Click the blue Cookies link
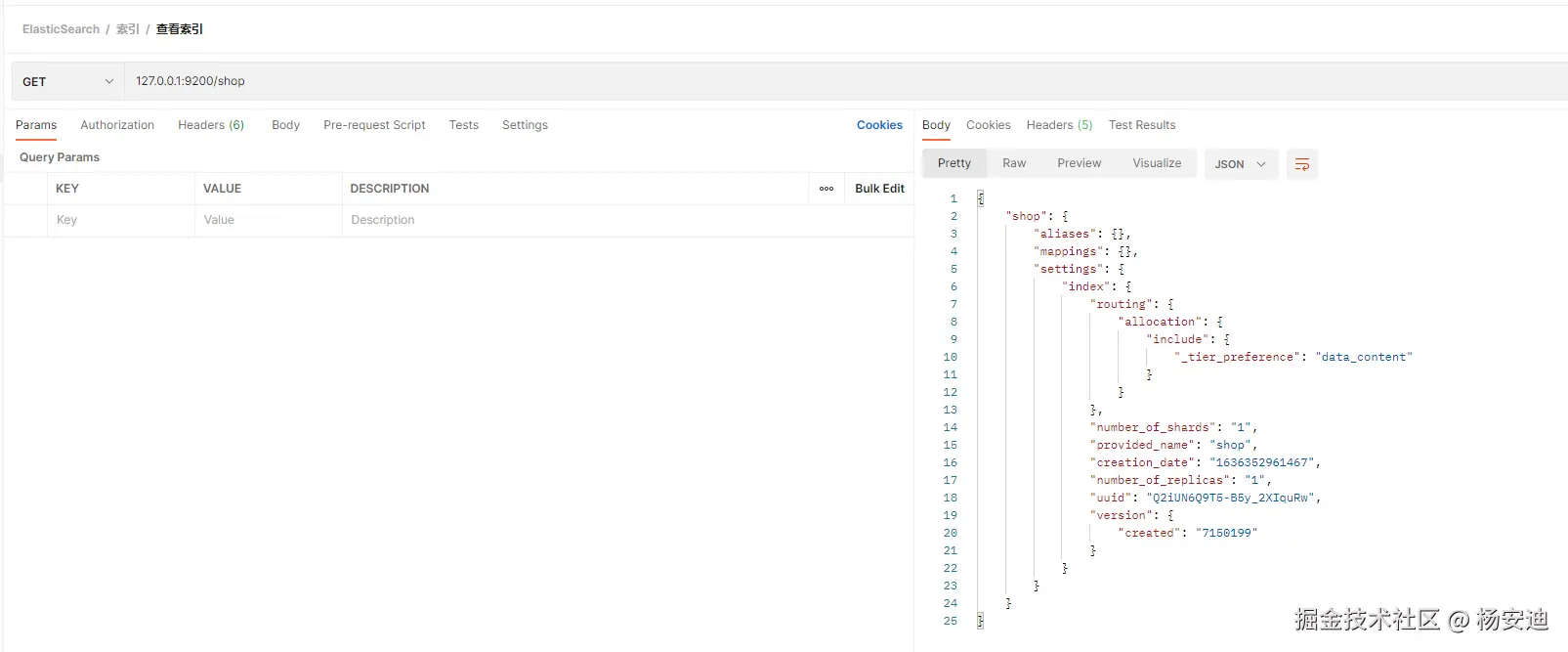This screenshot has height=652, width=1568. coord(879,125)
